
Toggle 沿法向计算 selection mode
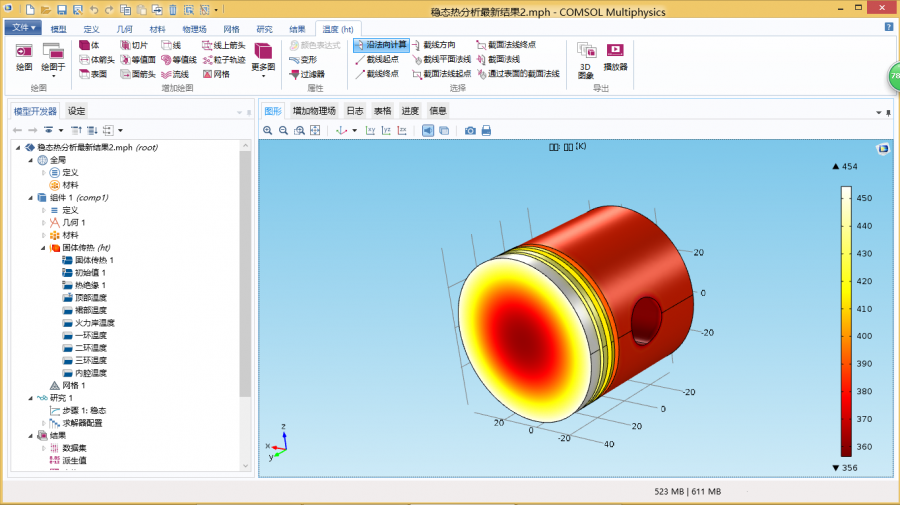click(381, 45)
